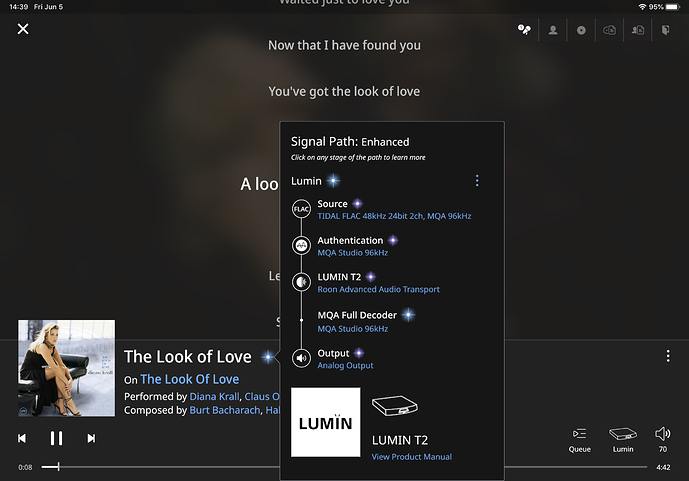Click the MQA Full Decoder label
The width and height of the screenshot is (689, 481).
point(357,315)
